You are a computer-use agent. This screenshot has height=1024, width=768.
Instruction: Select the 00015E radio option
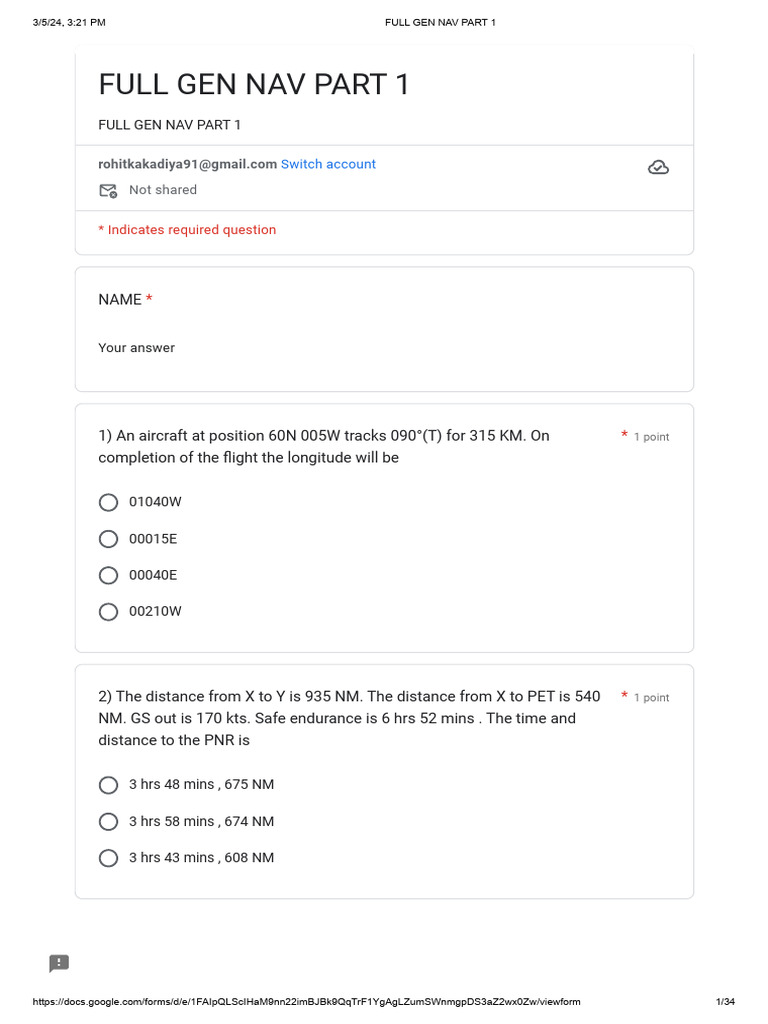tap(109, 539)
